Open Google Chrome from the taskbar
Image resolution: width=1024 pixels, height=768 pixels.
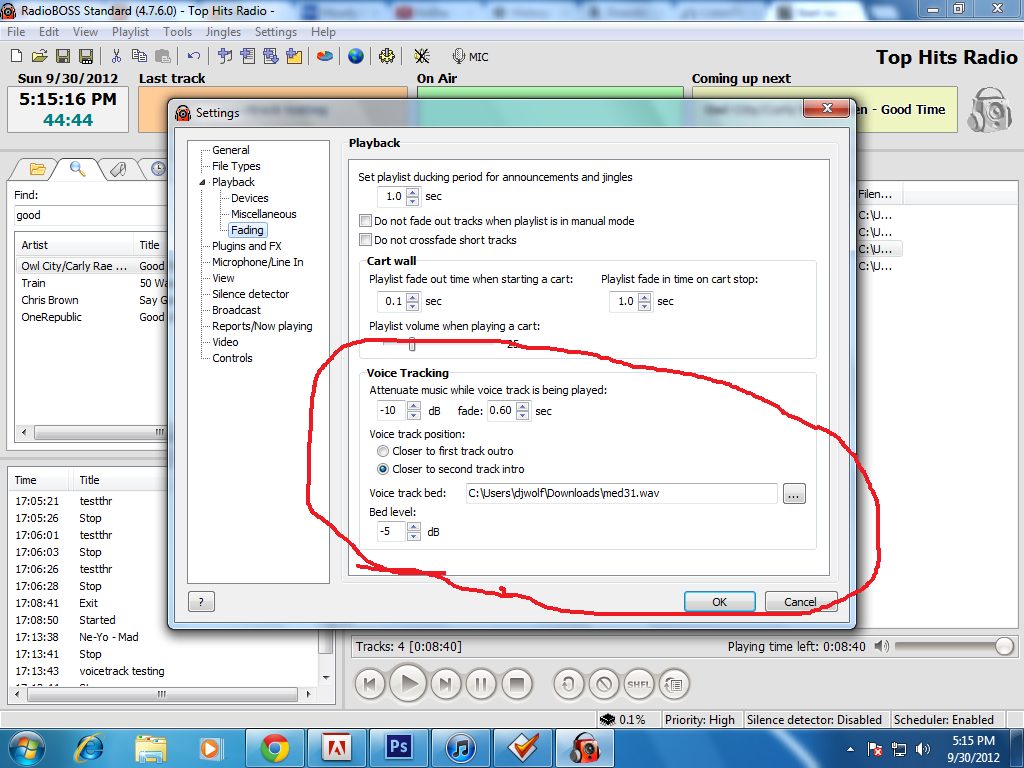(274, 748)
